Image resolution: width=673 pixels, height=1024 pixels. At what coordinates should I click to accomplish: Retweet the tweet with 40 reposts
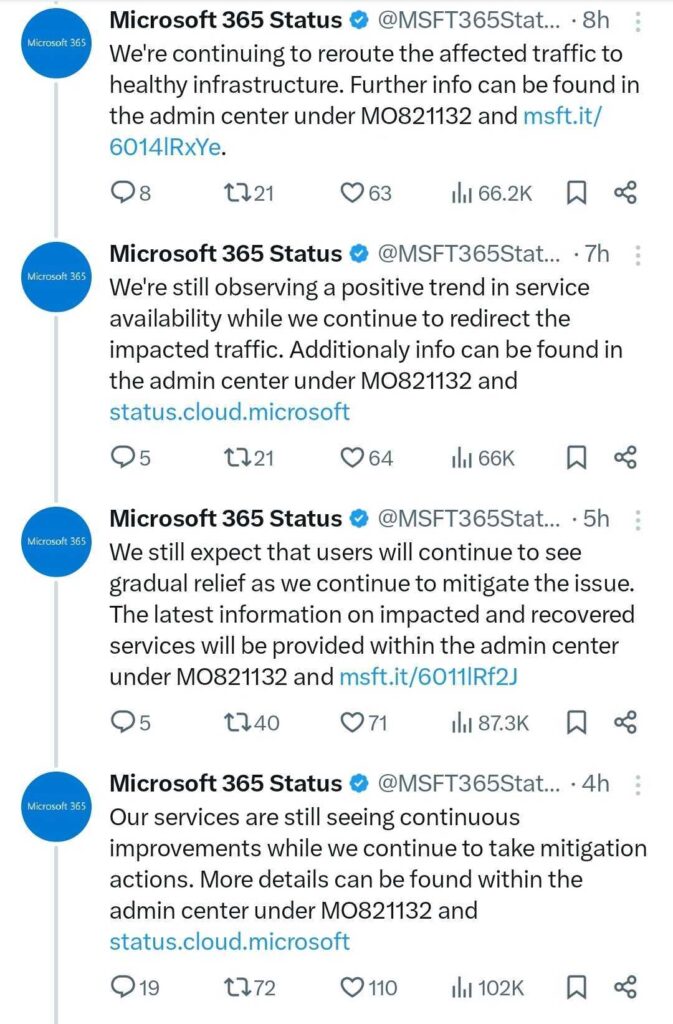click(x=232, y=722)
